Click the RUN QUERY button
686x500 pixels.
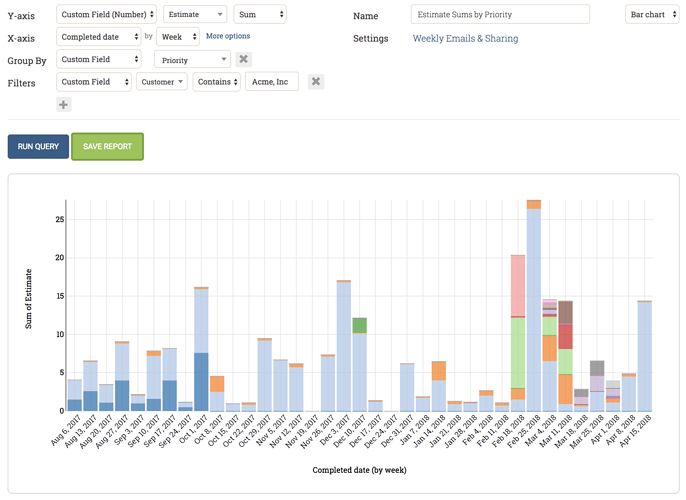(x=38, y=147)
